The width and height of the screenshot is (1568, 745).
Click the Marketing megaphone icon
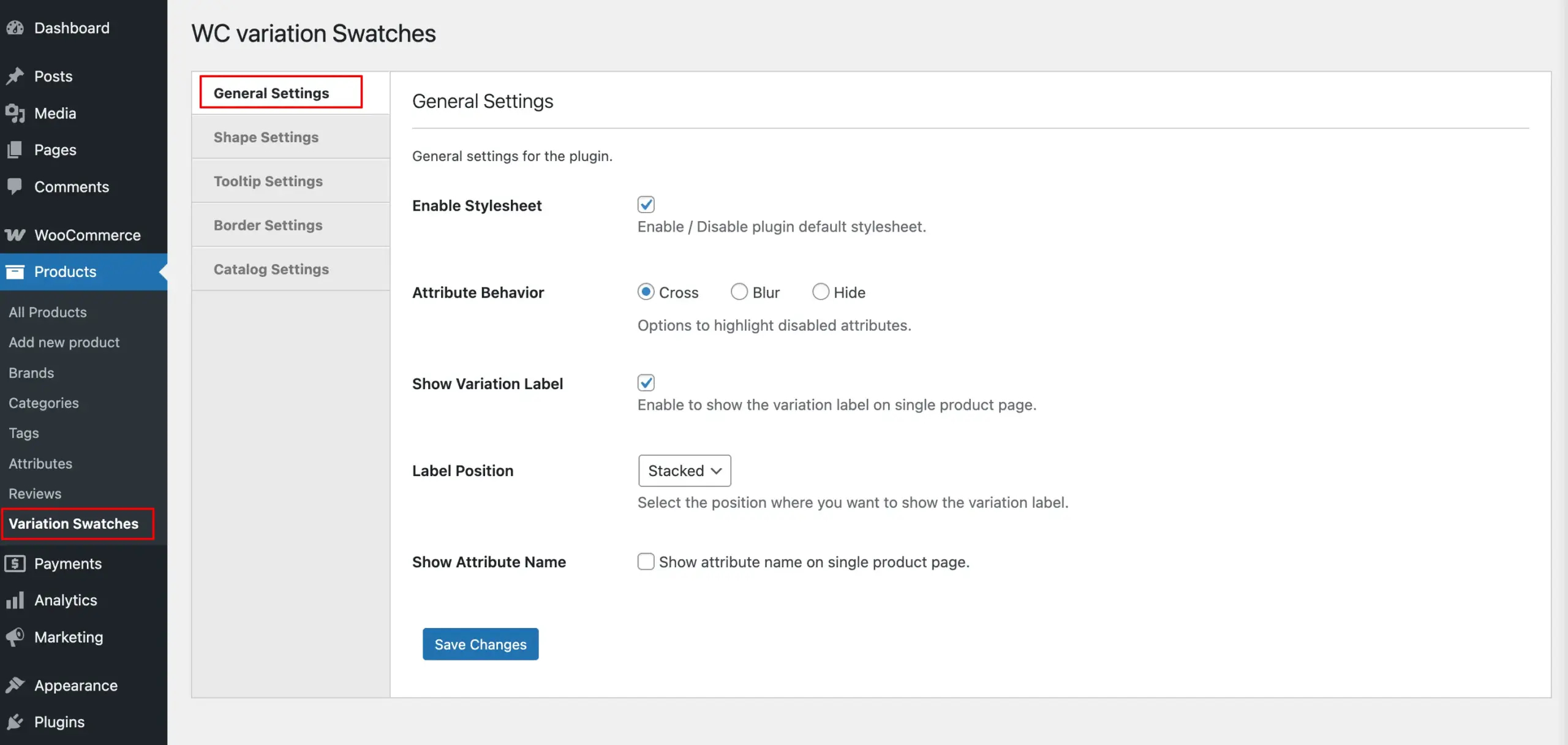point(15,637)
